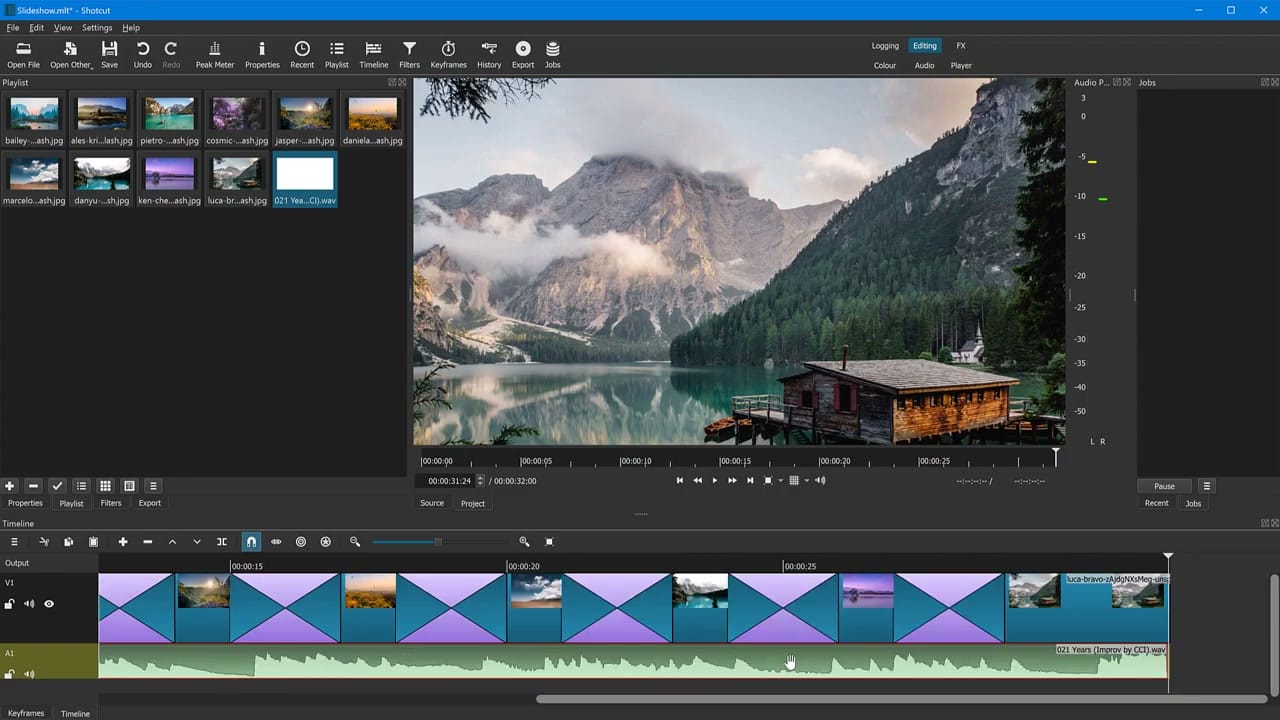Open the grid display dropdown in the player
Image resolution: width=1280 pixels, height=720 pixels.
806,481
